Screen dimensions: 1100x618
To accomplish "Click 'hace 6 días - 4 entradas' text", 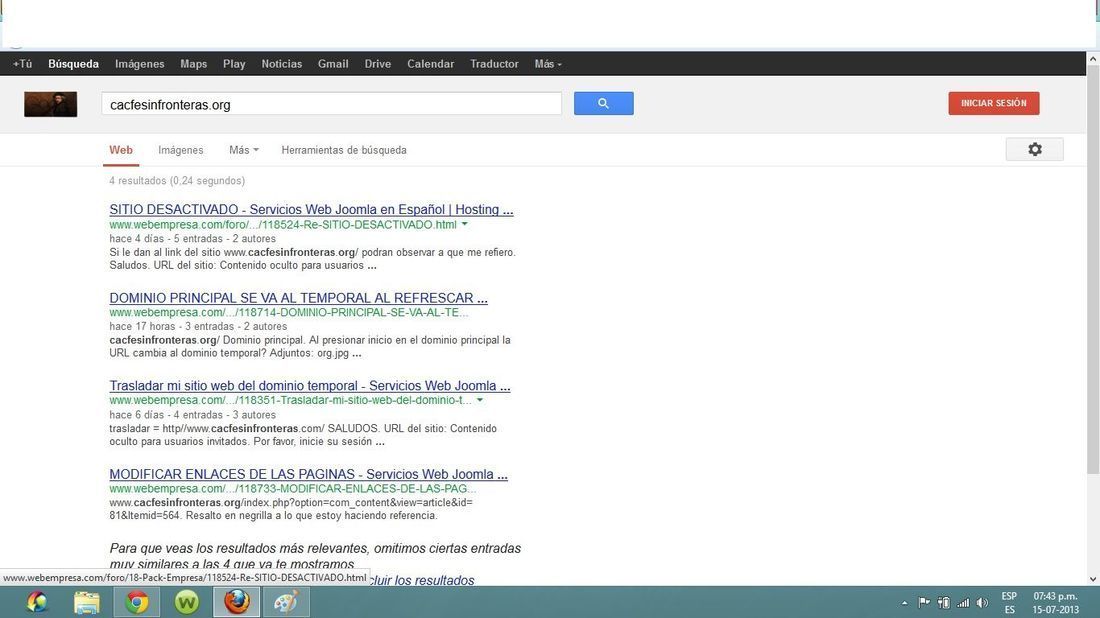I will [167, 415].
